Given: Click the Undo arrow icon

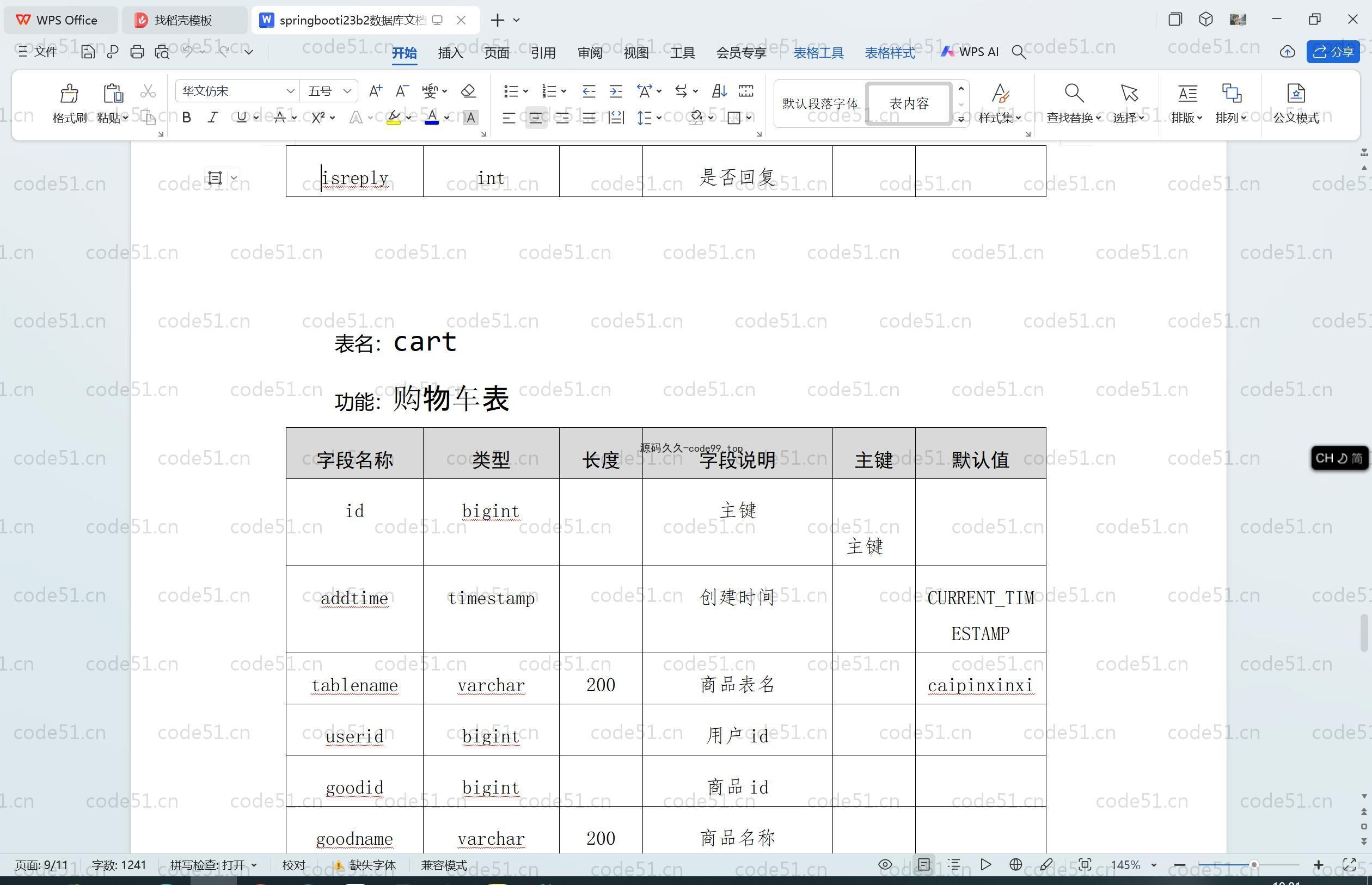Looking at the screenshot, I should 188,51.
